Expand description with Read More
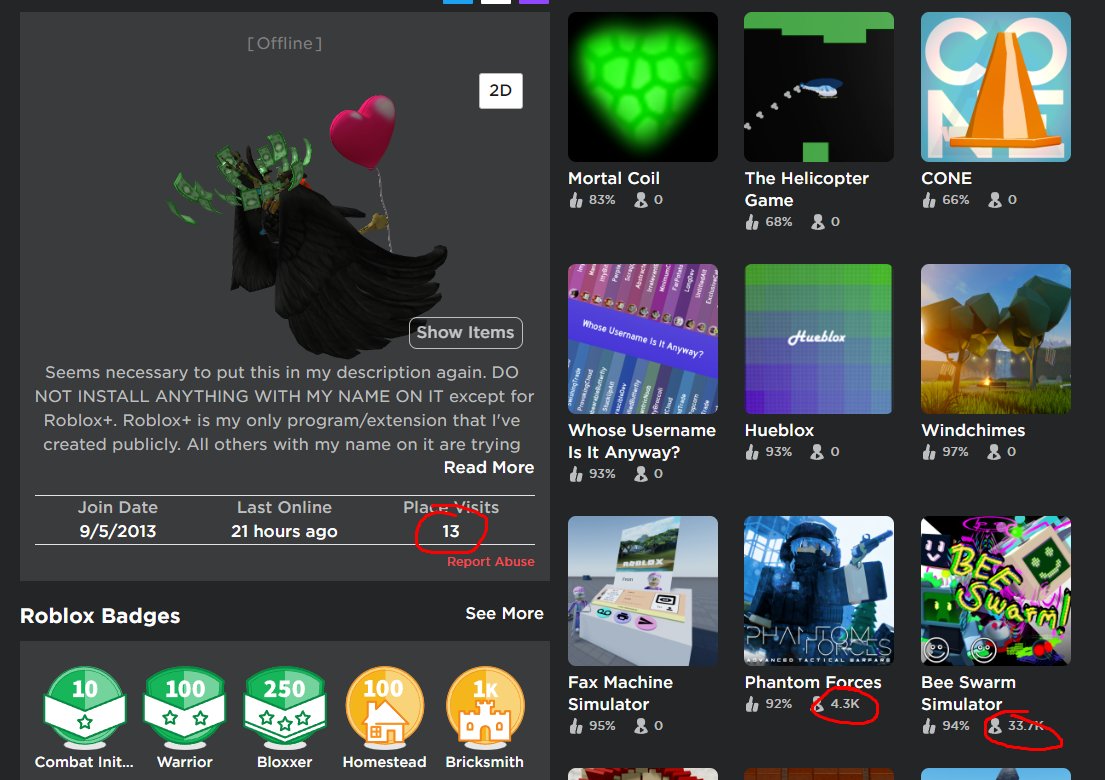1105x780 pixels. 488,467
